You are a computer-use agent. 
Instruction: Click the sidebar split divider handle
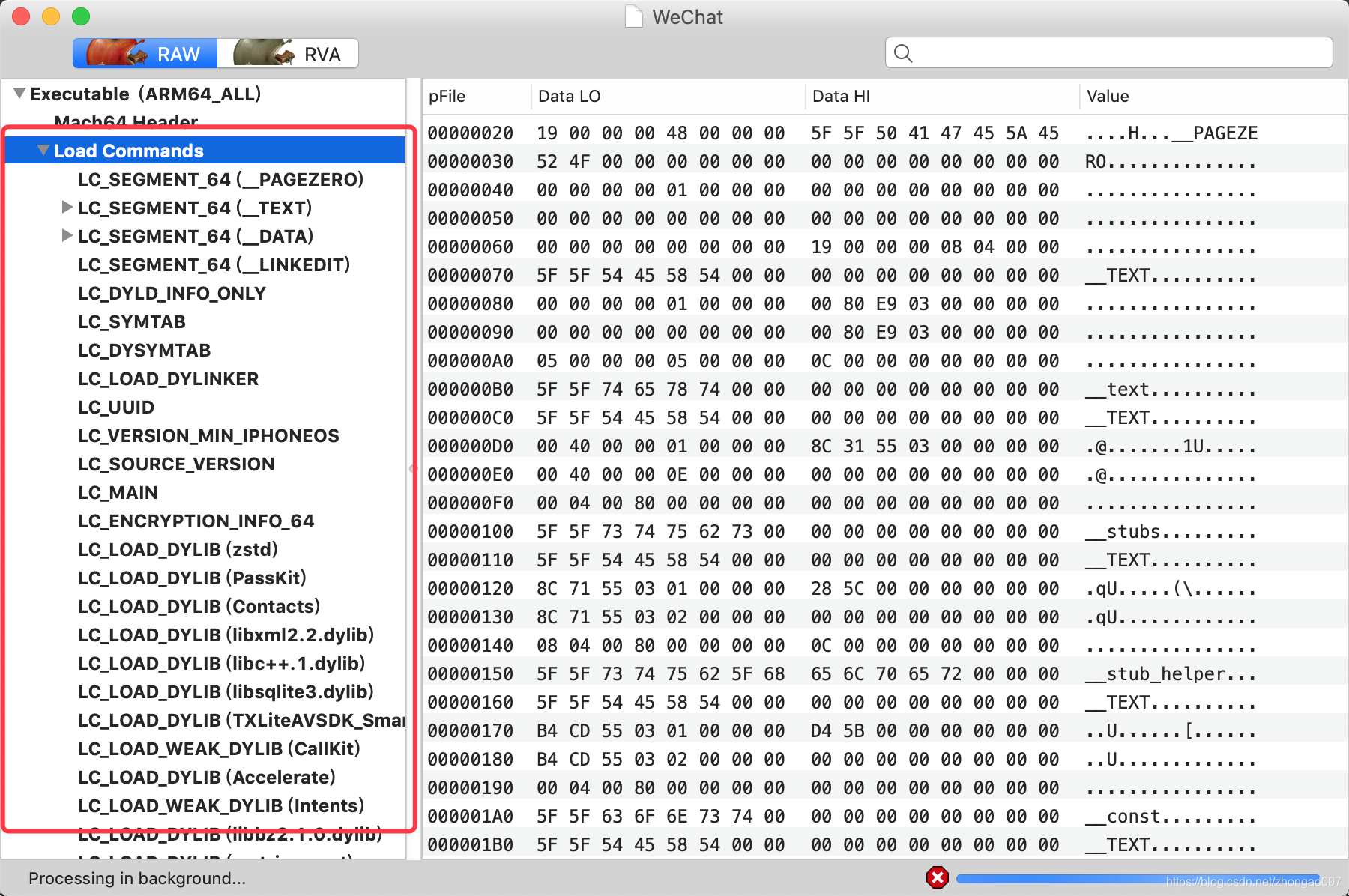coord(412,469)
